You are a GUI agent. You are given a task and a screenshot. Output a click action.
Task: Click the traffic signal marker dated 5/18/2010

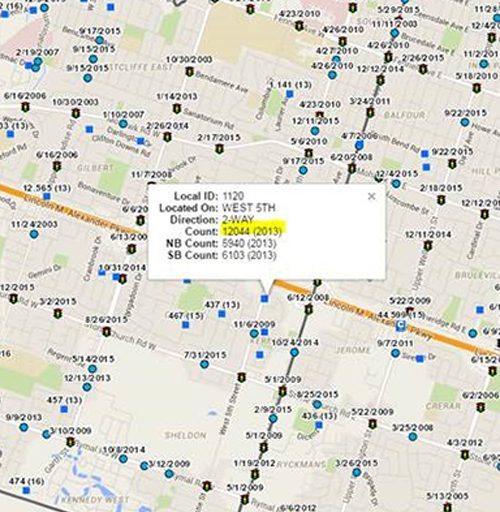coord(477,88)
